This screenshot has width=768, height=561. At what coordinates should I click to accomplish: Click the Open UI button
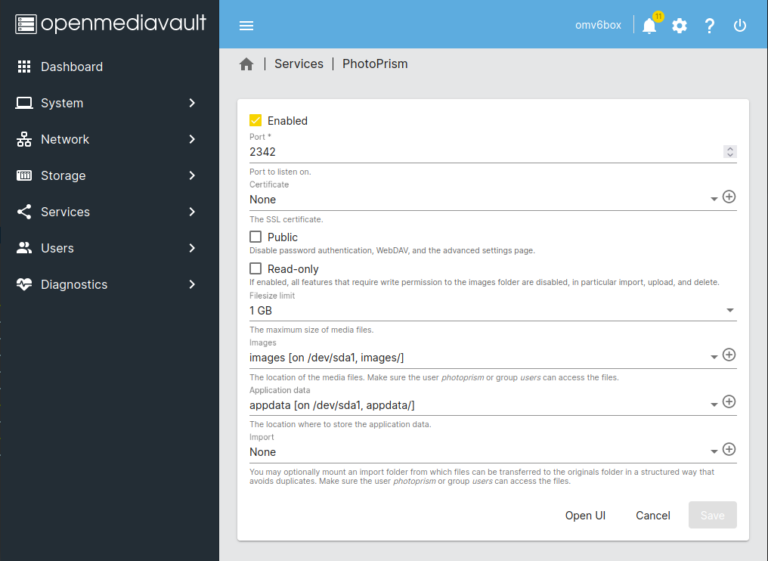coord(585,516)
